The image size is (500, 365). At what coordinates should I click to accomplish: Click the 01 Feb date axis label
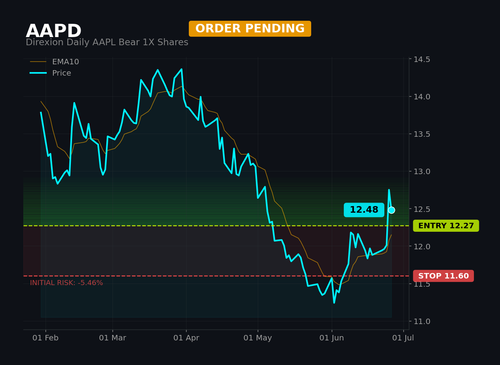[45, 338]
